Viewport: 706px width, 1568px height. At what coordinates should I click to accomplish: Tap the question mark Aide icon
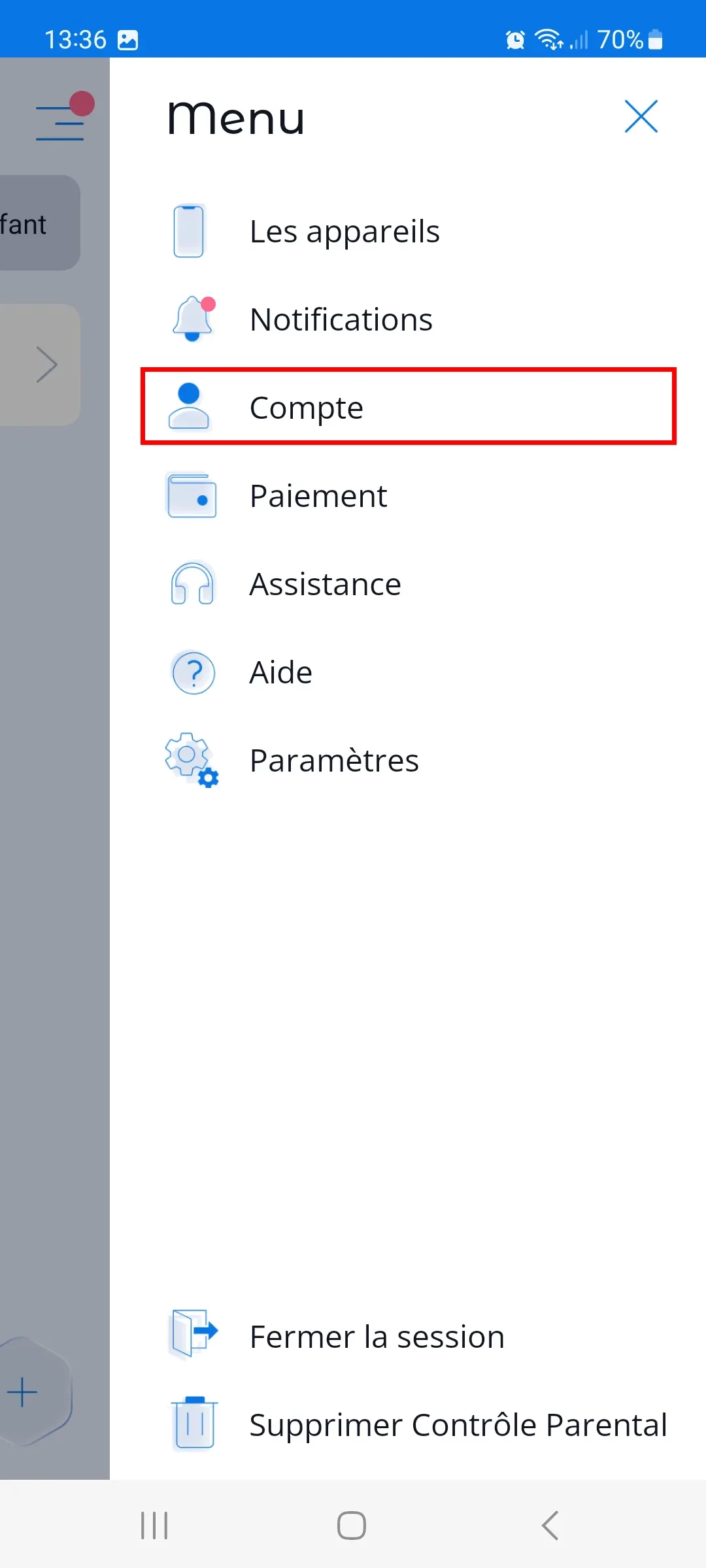click(193, 672)
